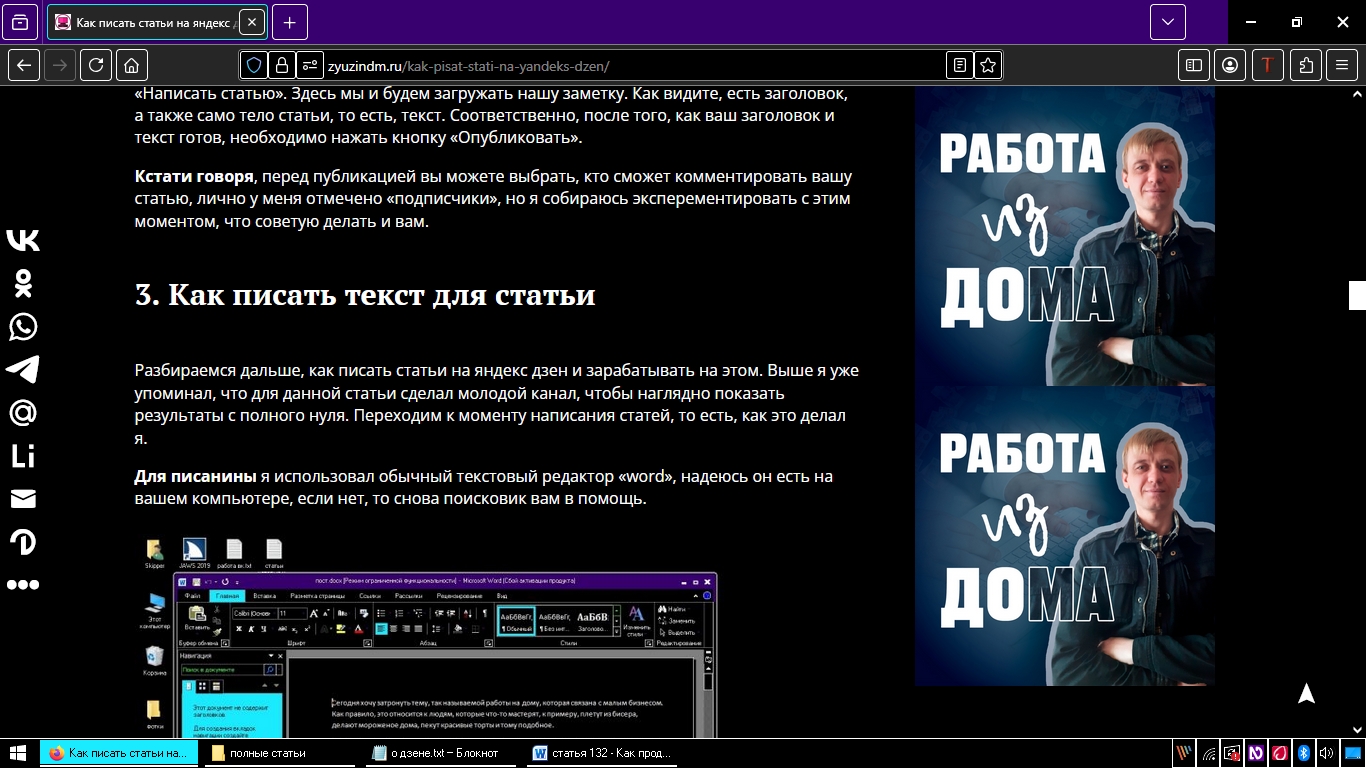1366x768 pixels.
Task: Open the extensions puzzle menu
Action: coord(1306,65)
